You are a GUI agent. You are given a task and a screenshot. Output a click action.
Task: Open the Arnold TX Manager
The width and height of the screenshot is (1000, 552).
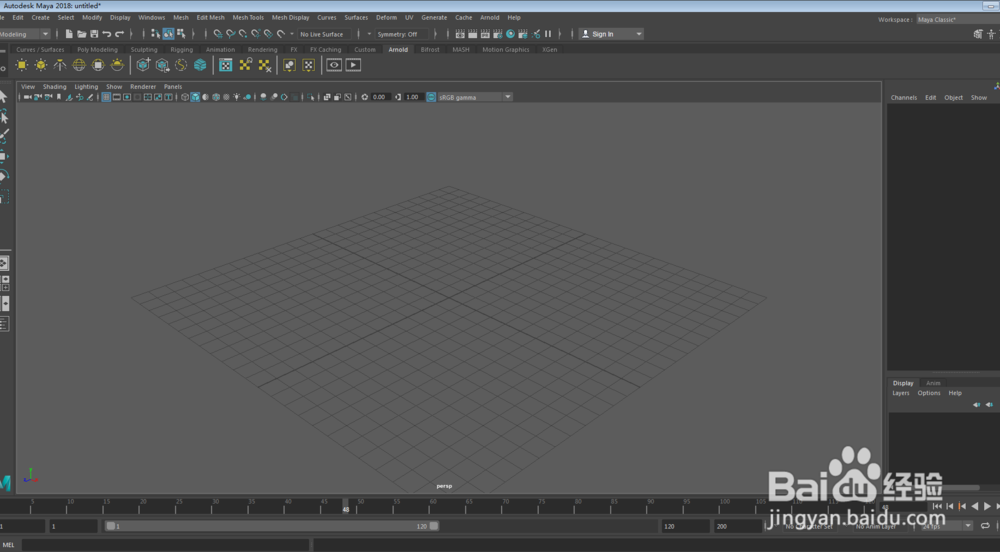pyautogui.click(x=226, y=65)
